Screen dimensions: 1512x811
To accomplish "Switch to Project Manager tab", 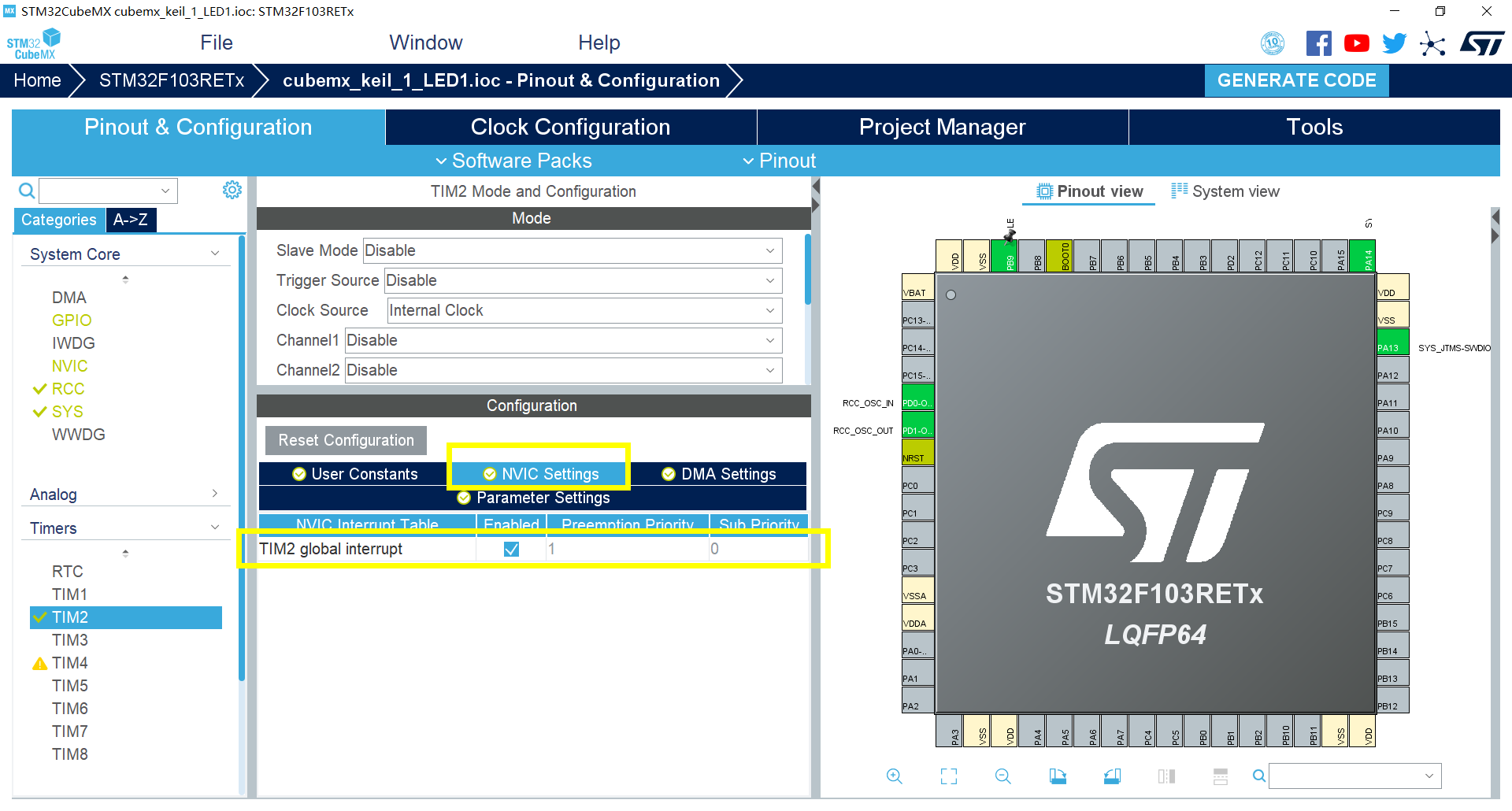I will tap(943, 127).
